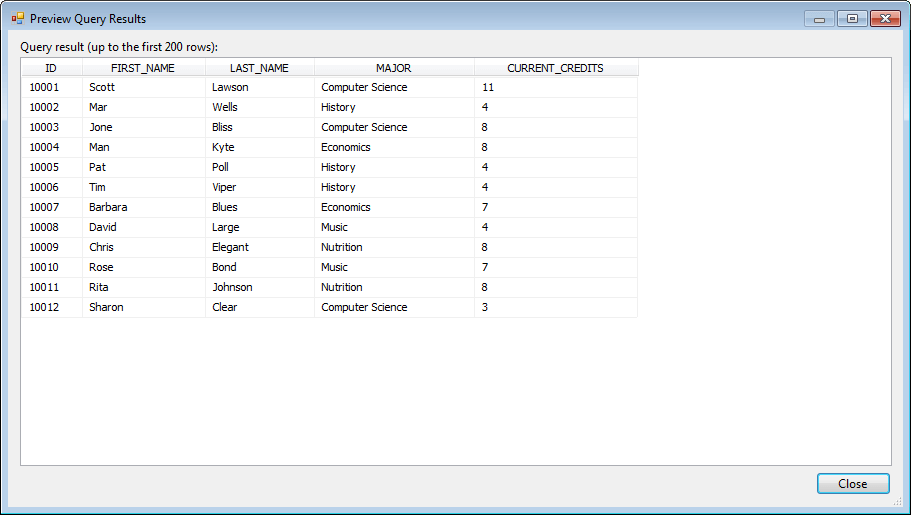Select Nutrition major in Johnson's row

(394, 288)
